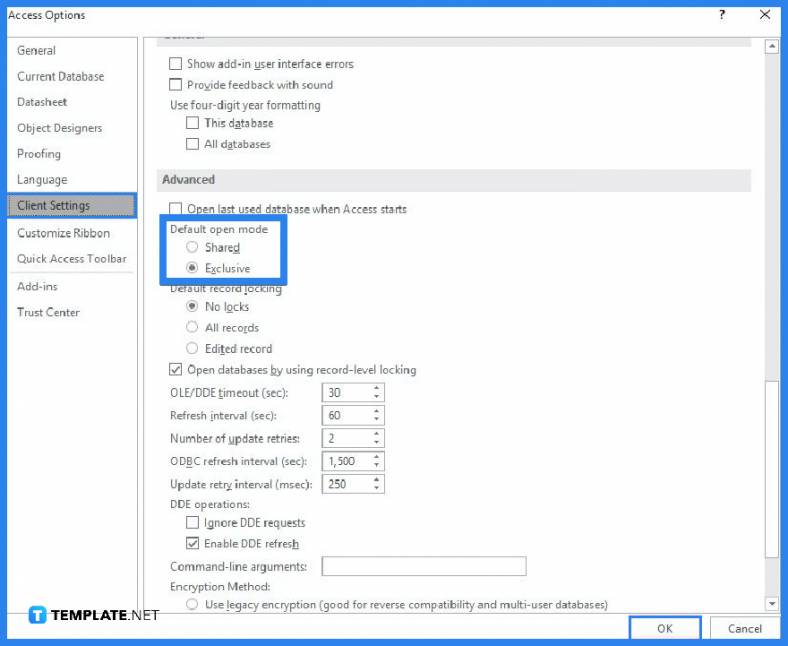Image resolution: width=788 pixels, height=646 pixels.
Task: Increase the OLE/DDE timeout value
Action: [x=376, y=389]
